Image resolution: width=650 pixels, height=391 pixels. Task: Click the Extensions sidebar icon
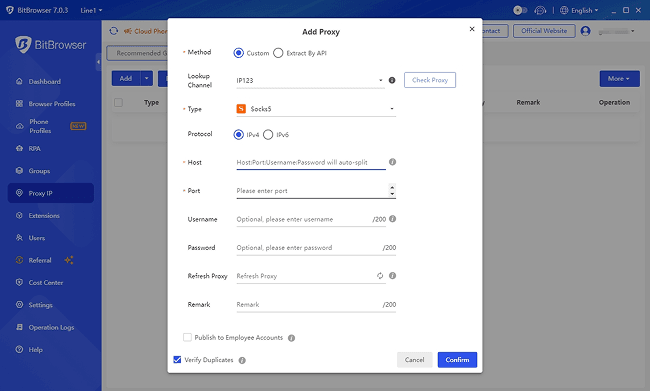click(19, 216)
